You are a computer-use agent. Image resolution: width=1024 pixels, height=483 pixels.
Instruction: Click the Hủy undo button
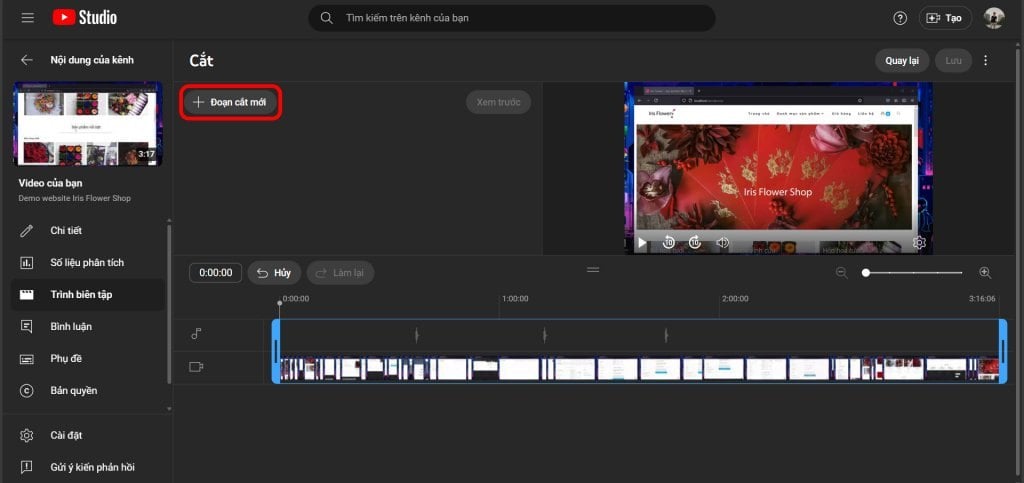(274, 273)
